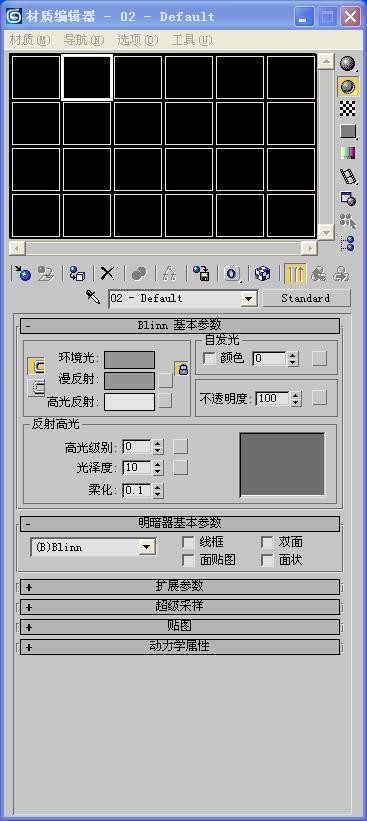
Task: Expand the 贴图 rollout
Action: point(180,626)
